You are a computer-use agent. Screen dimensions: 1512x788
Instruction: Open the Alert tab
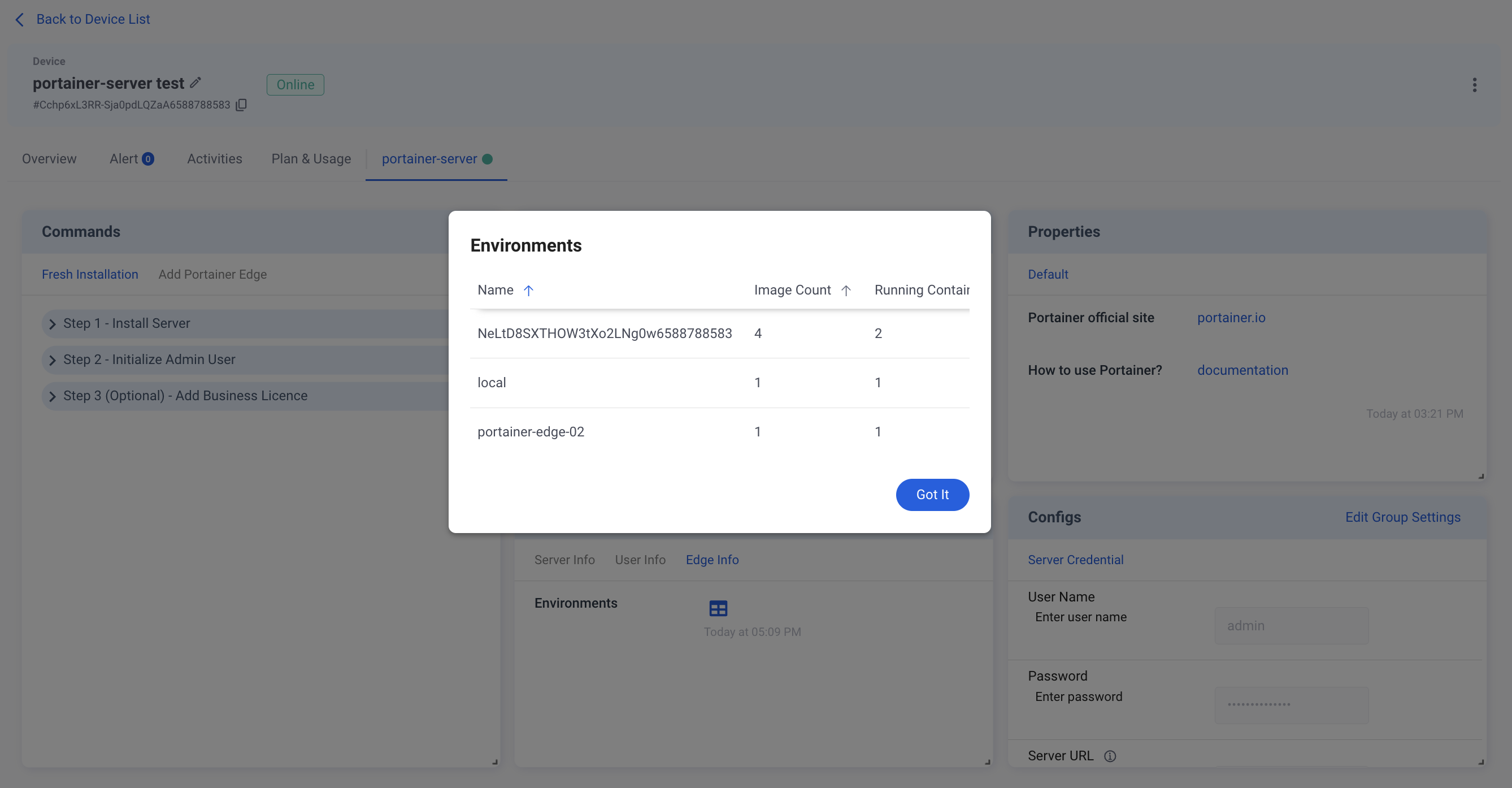132,159
